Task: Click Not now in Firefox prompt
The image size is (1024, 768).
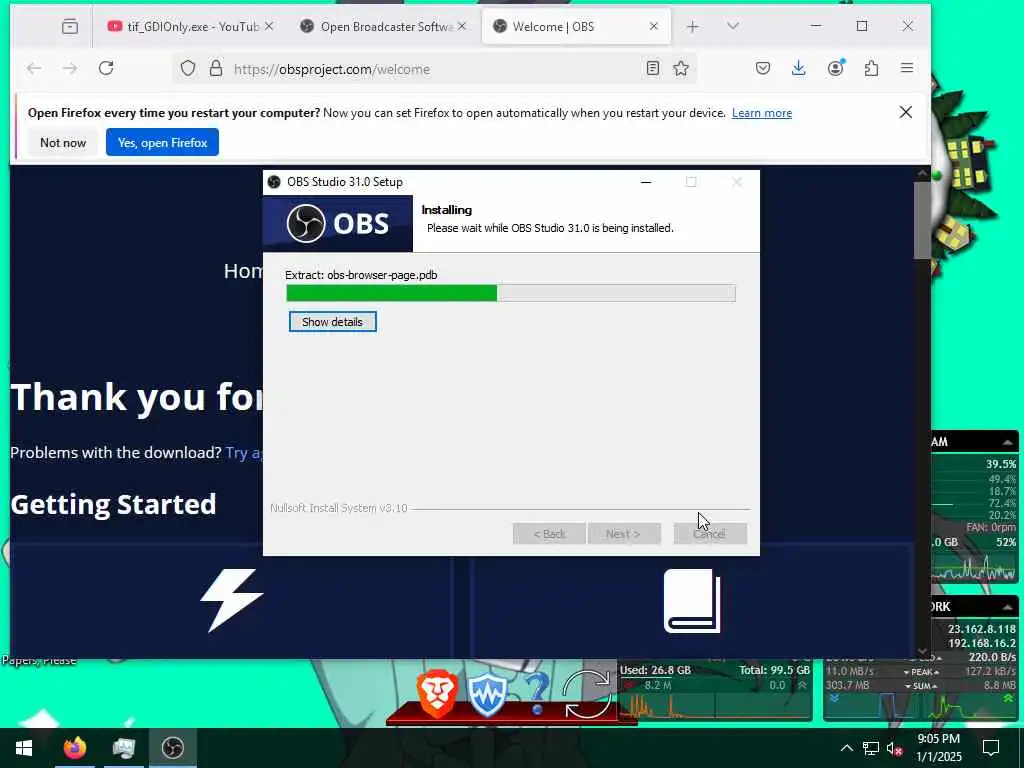Action: [x=63, y=142]
